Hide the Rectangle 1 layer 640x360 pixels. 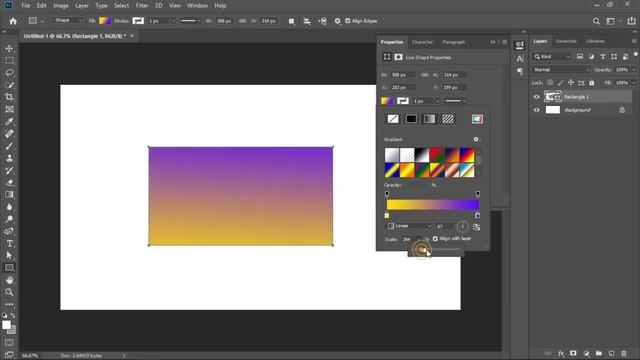point(537,97)
